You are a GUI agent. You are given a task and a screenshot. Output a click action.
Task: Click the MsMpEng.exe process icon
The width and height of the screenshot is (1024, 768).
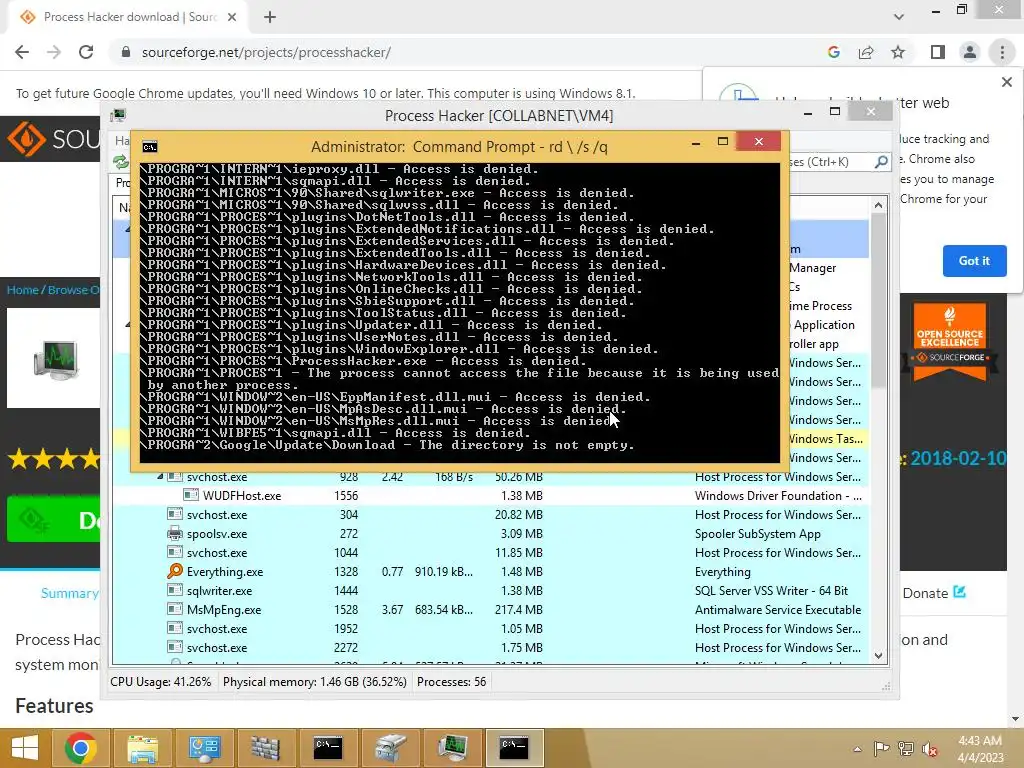coord(174,609)
